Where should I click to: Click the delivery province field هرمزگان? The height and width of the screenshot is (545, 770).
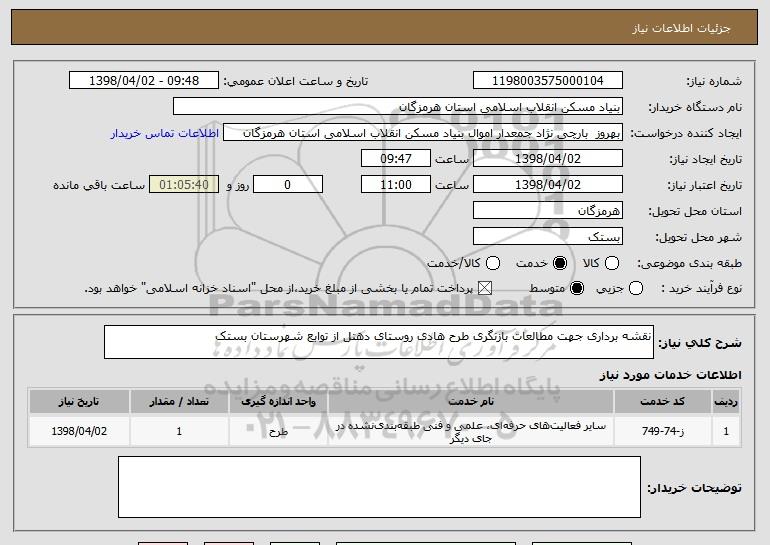(x=548, y=211)
